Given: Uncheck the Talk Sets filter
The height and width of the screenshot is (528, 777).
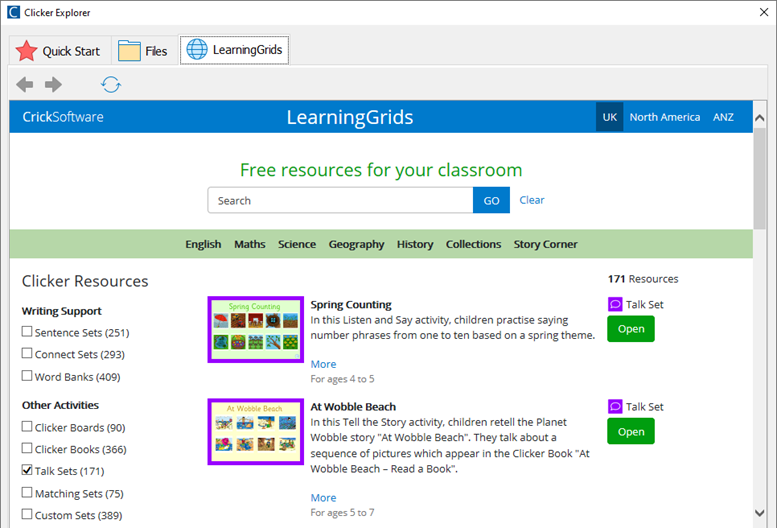Looking at the screenshot, I should [27, 471].
